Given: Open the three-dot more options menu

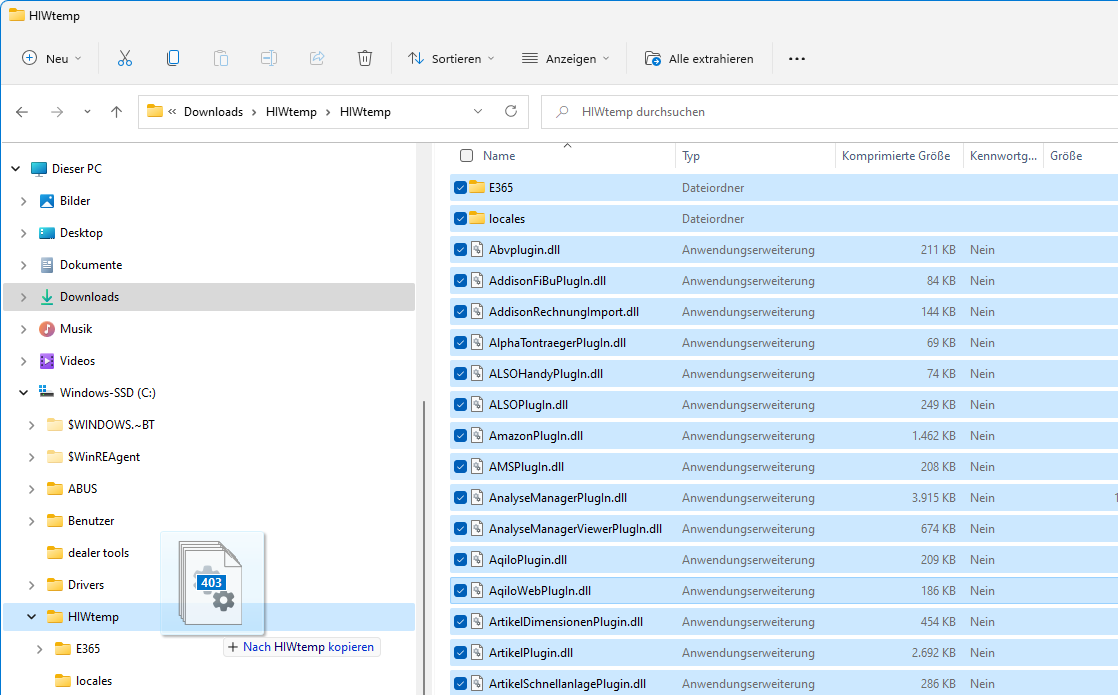Looking at the screenshot, I should tap(796, 59).
